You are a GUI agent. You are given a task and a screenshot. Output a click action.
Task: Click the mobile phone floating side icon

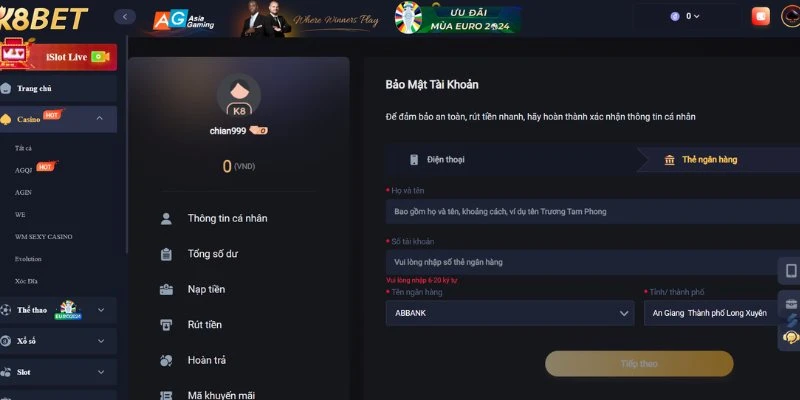pos(791,270)
